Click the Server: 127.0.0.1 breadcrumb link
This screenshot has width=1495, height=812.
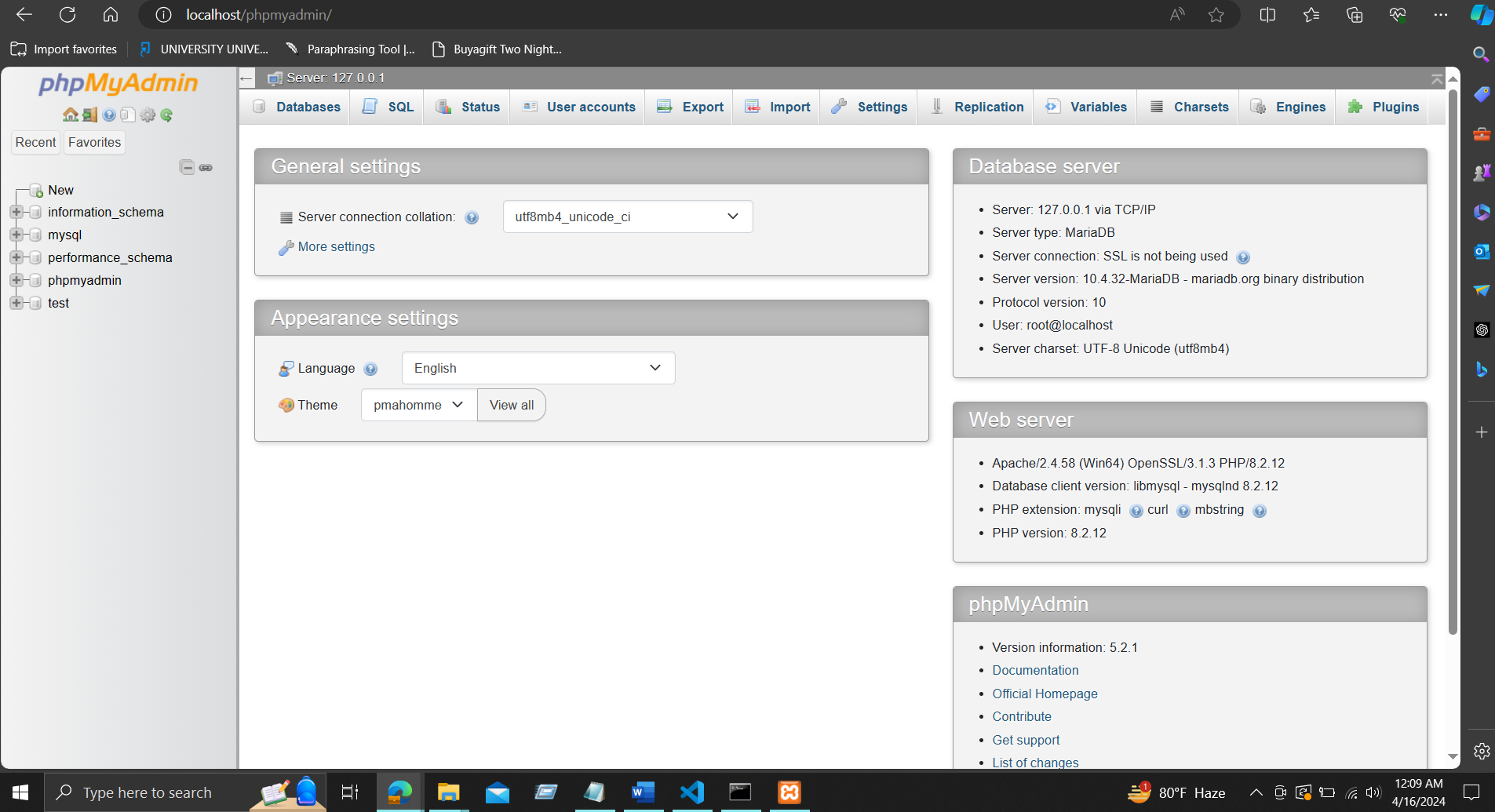click(x=335, y=78)
